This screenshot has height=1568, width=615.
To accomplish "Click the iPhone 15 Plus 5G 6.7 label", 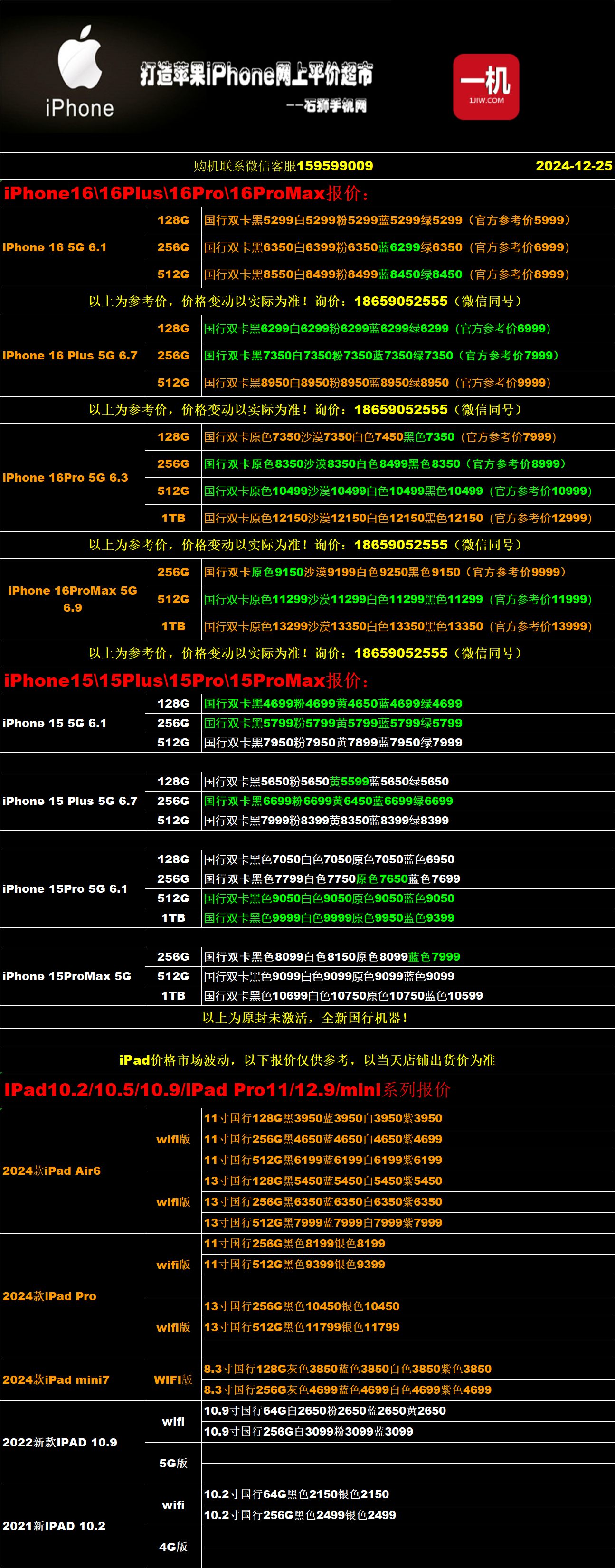I will tap(70, 801).
